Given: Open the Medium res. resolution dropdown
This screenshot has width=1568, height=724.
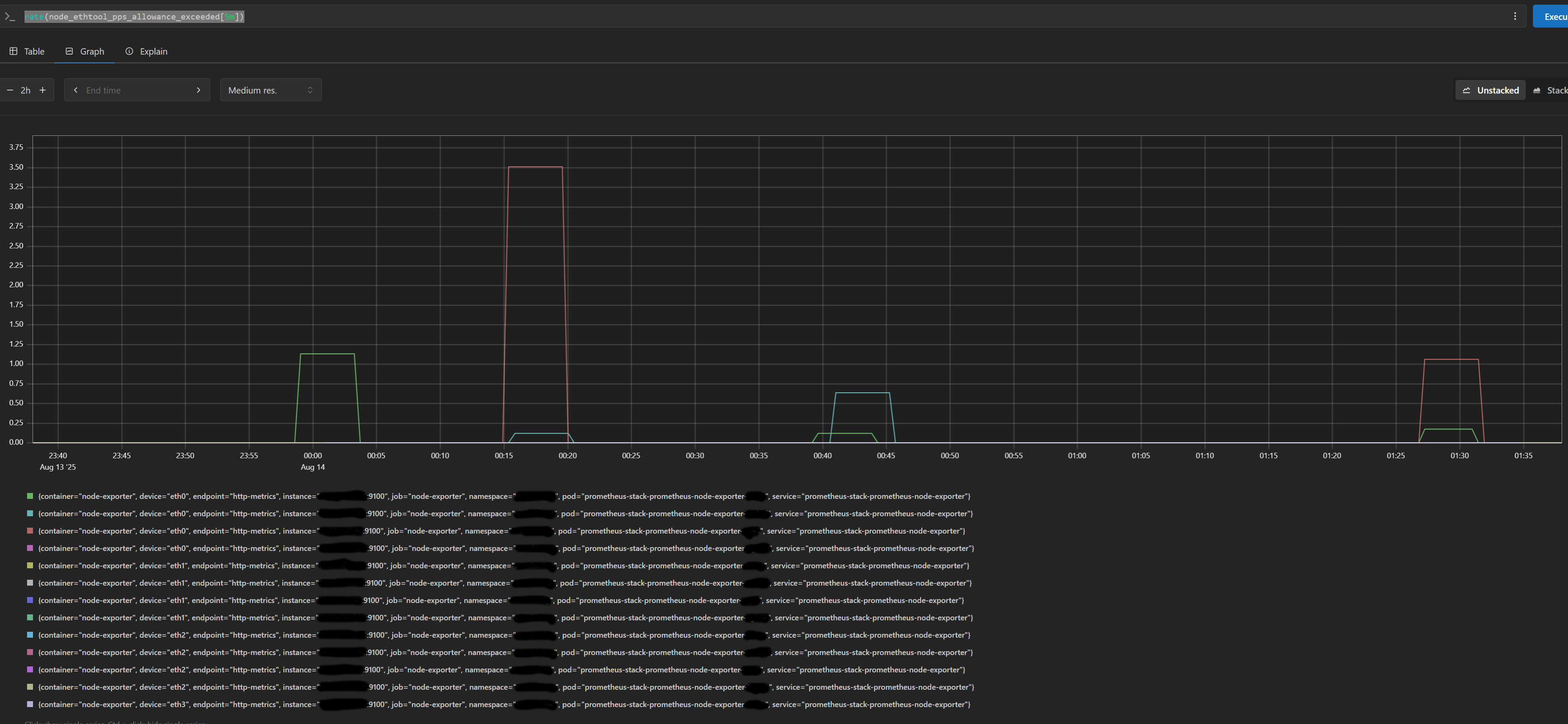Looking at the screenshot, I should click(270, 90).
